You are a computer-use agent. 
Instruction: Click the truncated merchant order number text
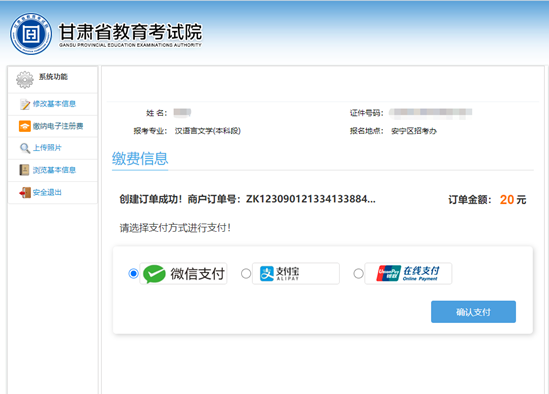click(x=311, y=199)
